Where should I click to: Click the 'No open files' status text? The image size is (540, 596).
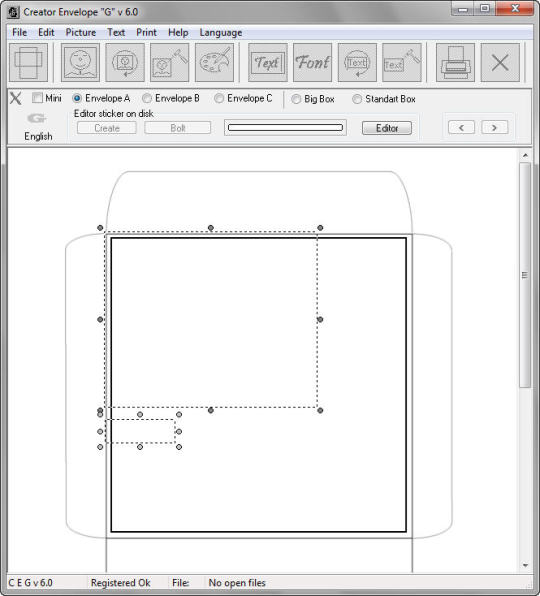click(x=237, y=583)
